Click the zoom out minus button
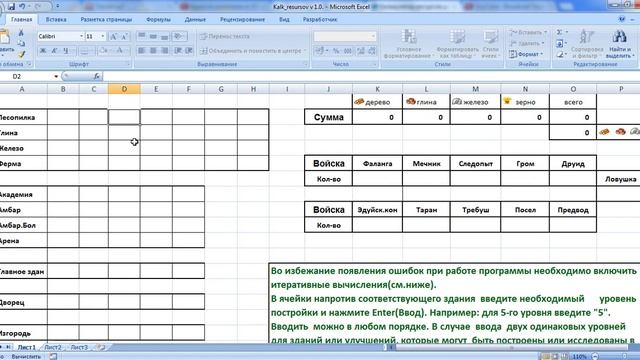 tap(595, 357)
